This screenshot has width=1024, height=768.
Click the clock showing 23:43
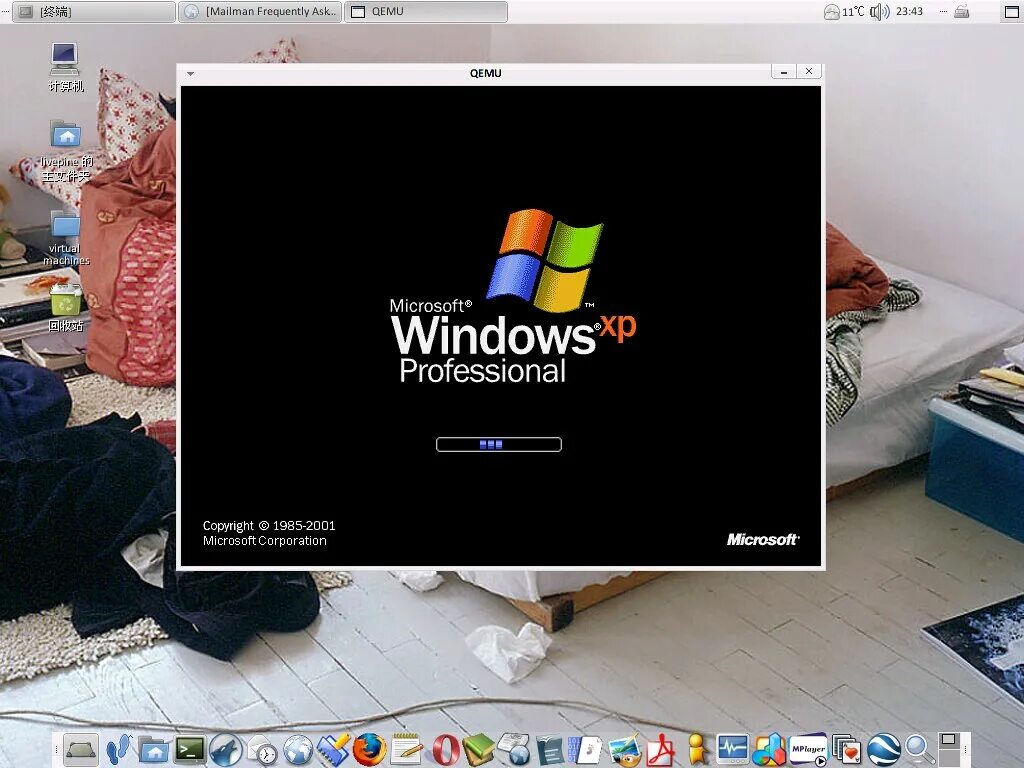click(x=909, y=11)
